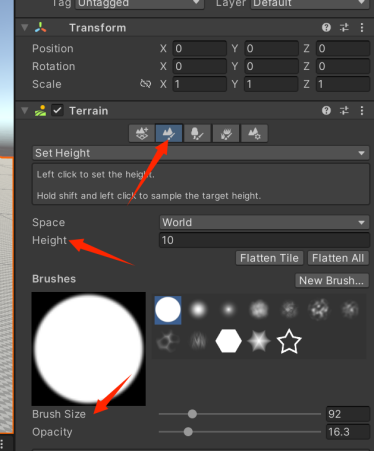This screenshot has height=452, width=374.
Task: Open Transform component presets
Action: 344,27
